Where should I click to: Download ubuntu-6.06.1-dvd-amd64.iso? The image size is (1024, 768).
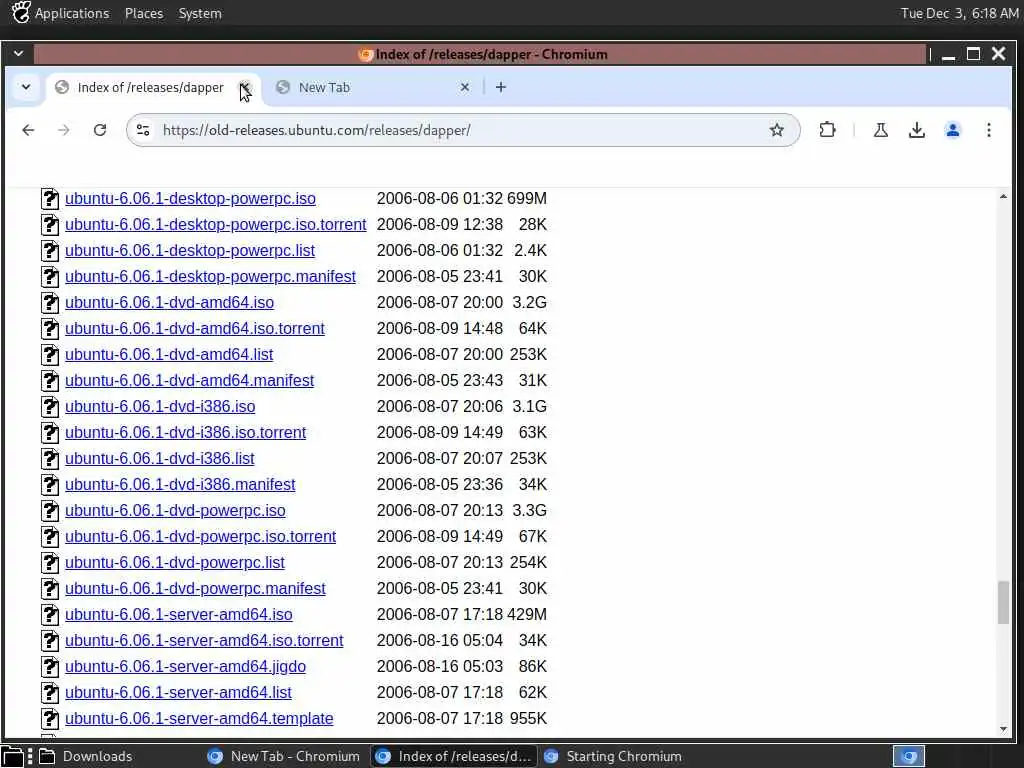pyautogui.click(x=169, y=302)
